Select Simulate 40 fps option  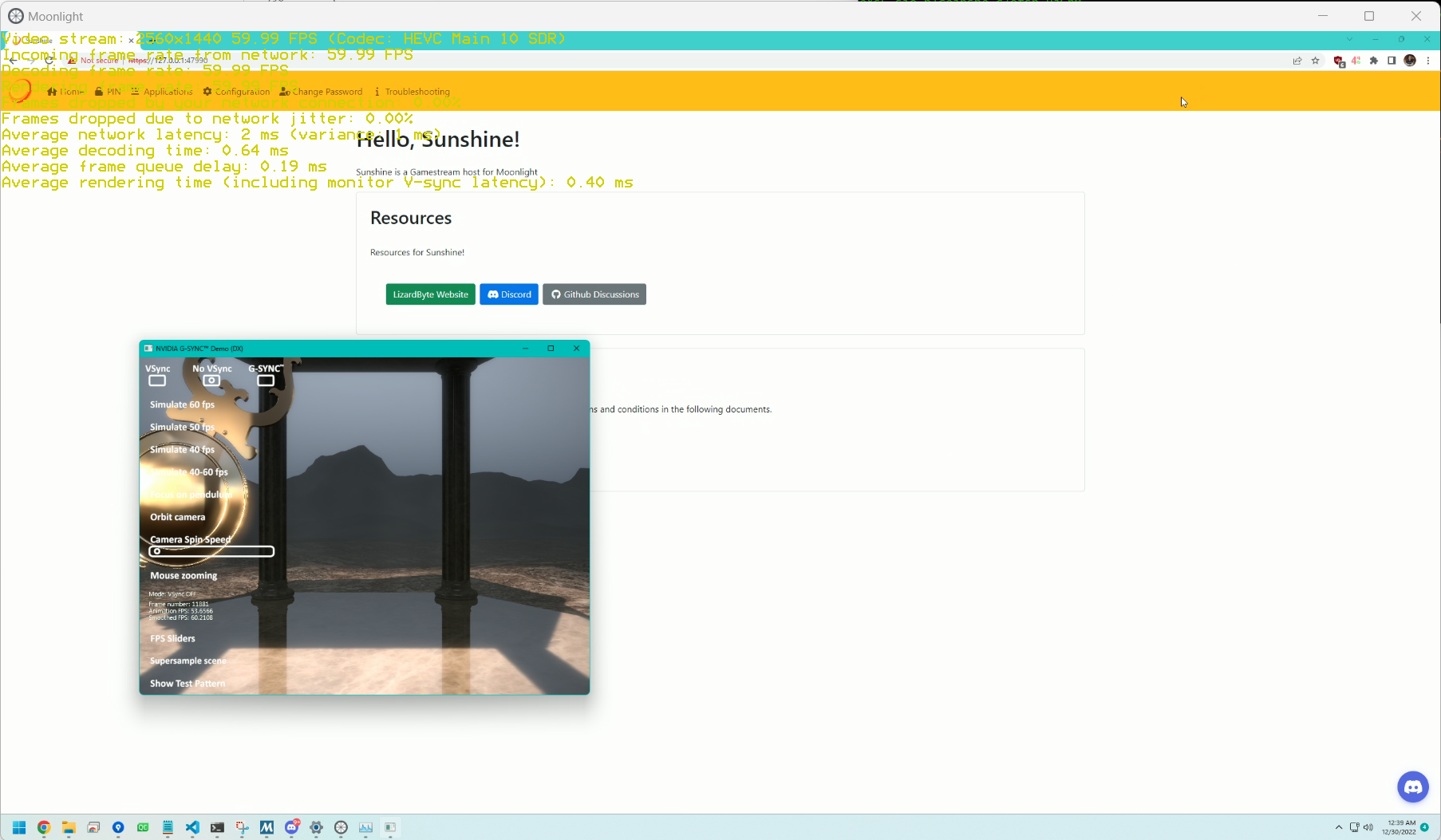point(182,449)
